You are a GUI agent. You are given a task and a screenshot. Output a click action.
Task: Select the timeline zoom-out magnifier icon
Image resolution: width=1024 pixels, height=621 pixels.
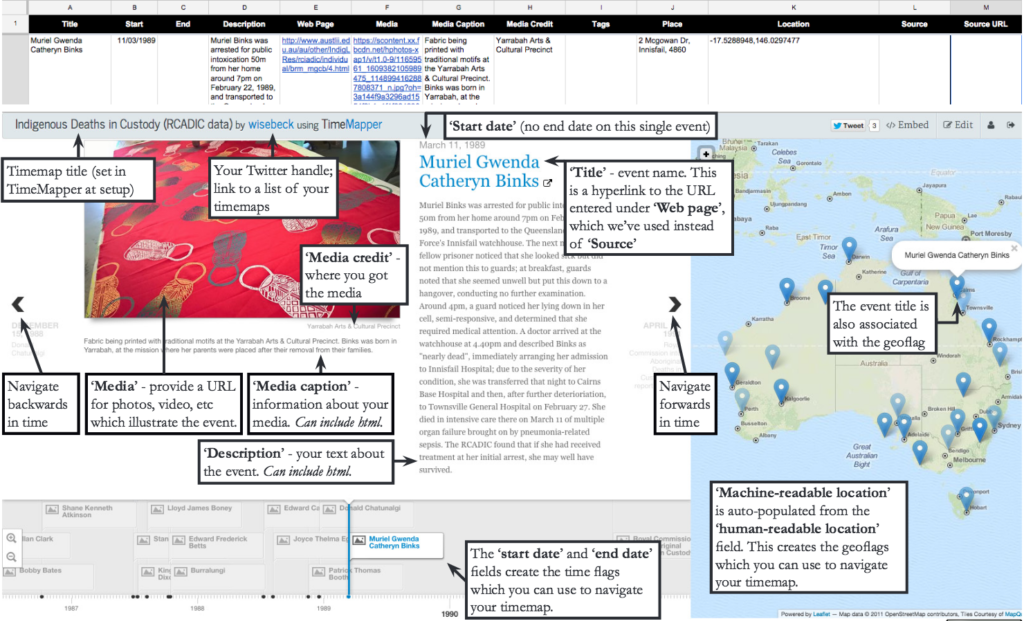click(x=11, y=557)
